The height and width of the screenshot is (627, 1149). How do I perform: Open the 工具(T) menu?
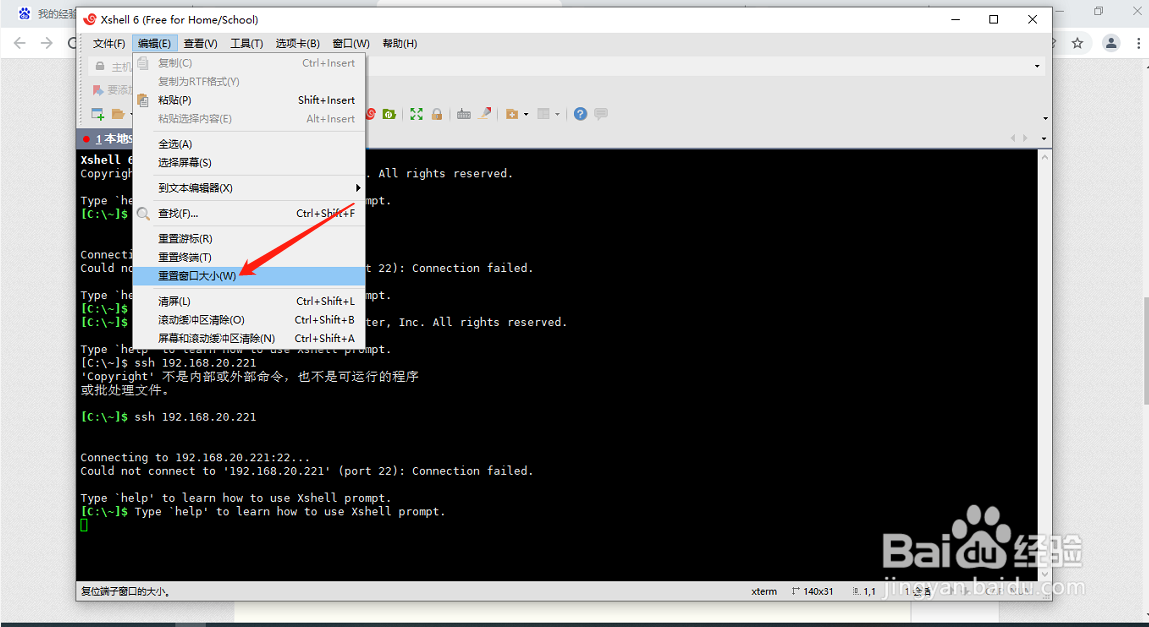tap(246, 44)
